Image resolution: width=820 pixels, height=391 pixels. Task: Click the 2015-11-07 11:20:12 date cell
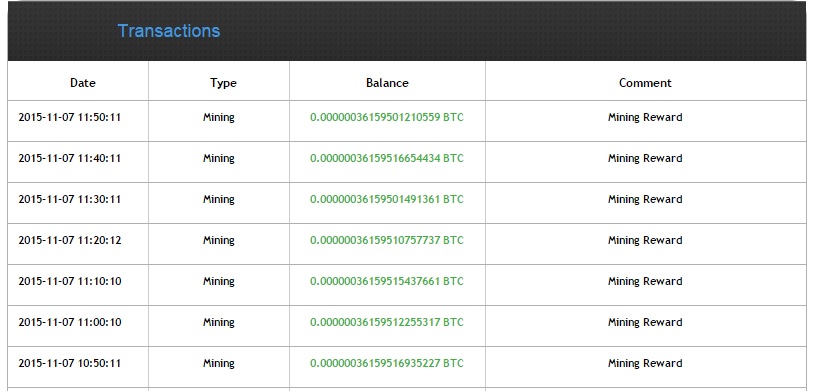[x=70, y=240]
